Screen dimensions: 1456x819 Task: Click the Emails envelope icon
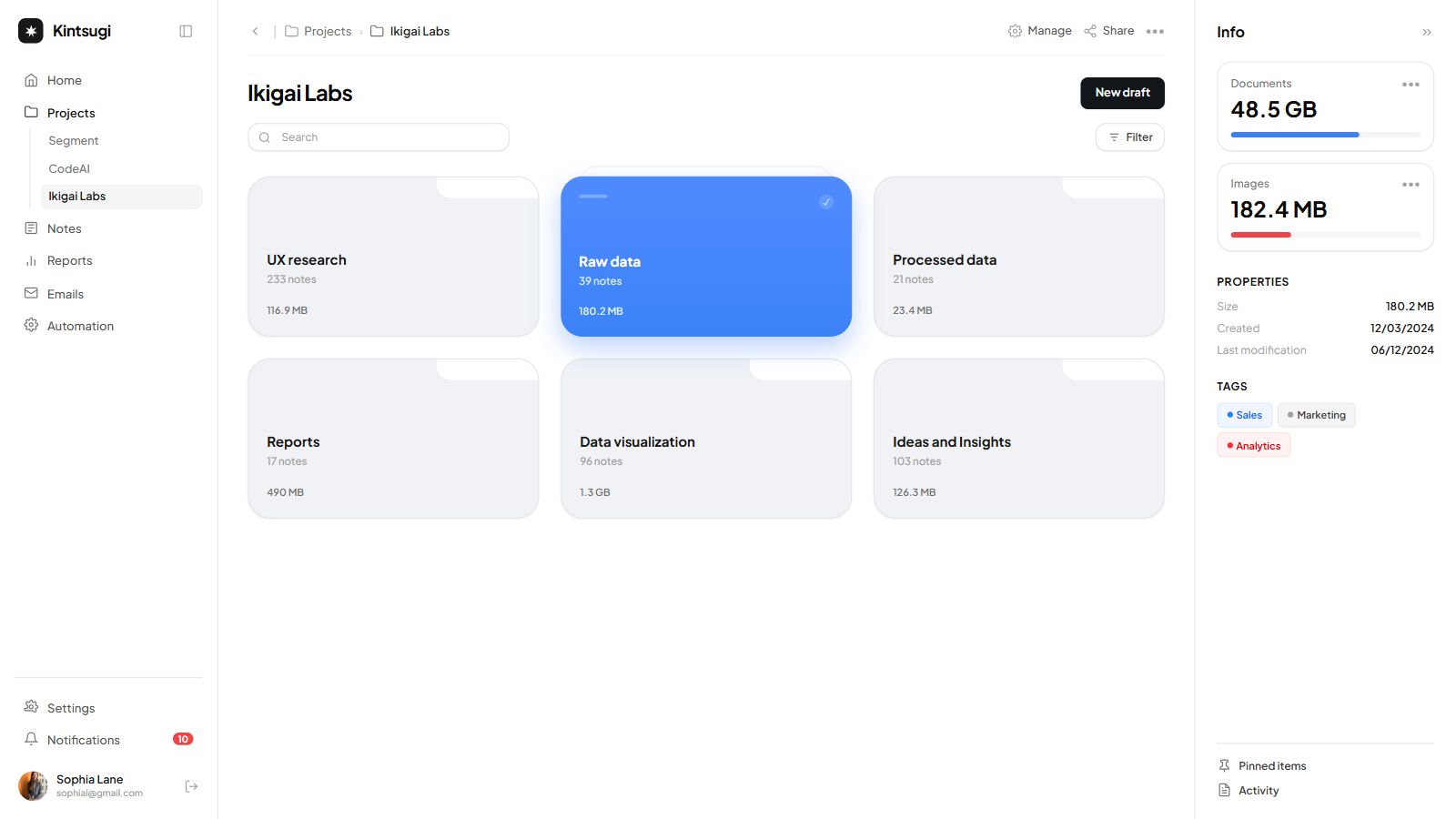[31, 293]
